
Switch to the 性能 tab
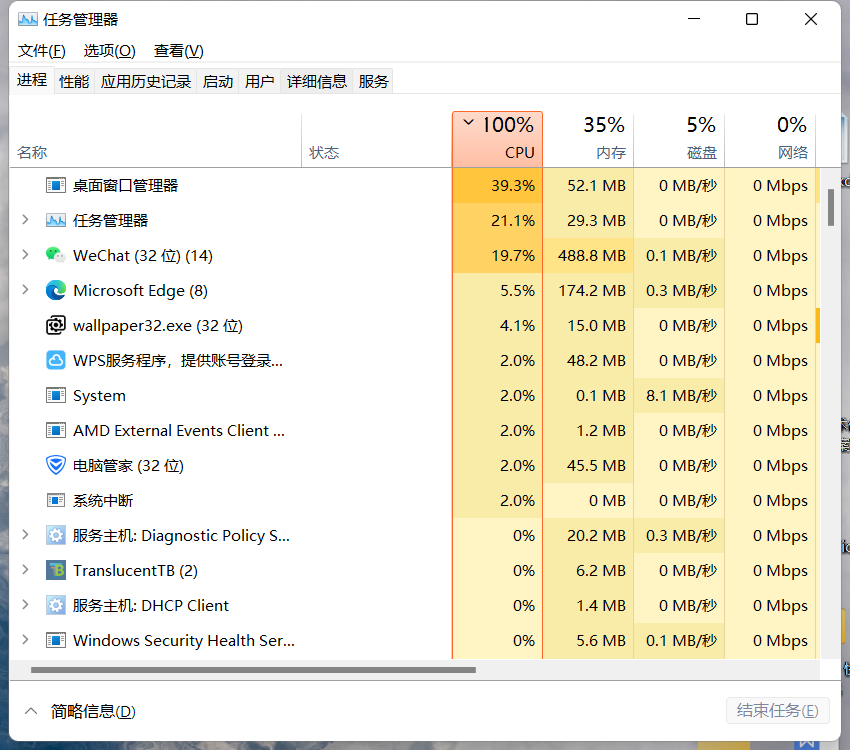[74, 81]
